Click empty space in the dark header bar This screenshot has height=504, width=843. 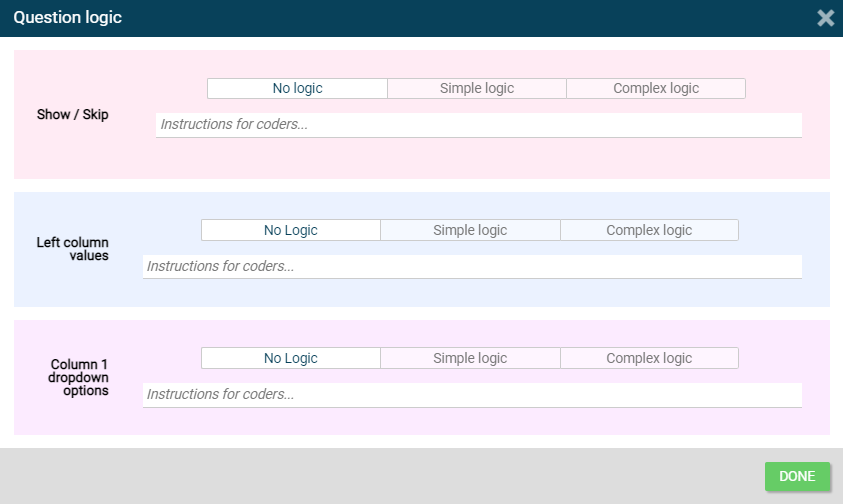(x=450, y=18)
